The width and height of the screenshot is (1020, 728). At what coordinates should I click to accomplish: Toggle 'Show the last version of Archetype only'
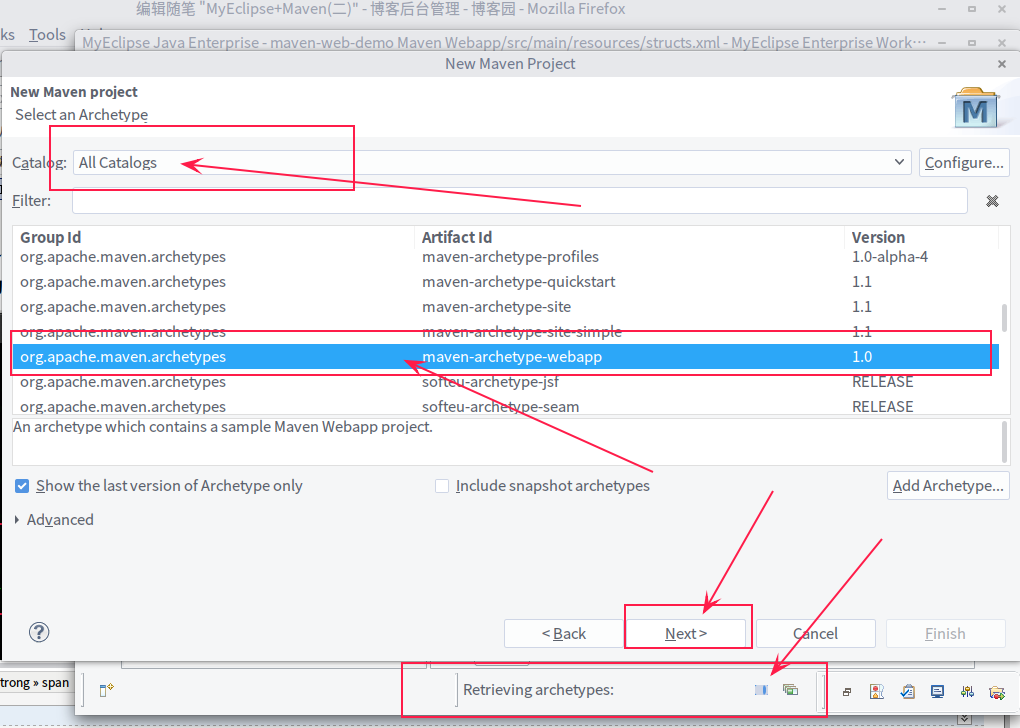[22, 486]
